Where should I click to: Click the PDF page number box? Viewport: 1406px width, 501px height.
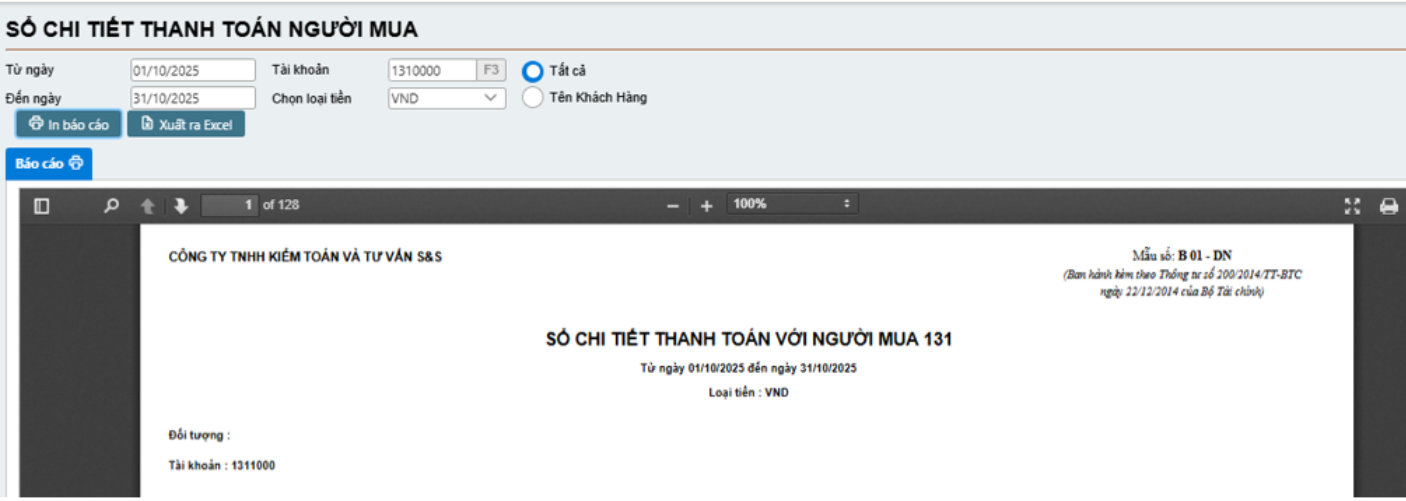click(x=229, y=205)
